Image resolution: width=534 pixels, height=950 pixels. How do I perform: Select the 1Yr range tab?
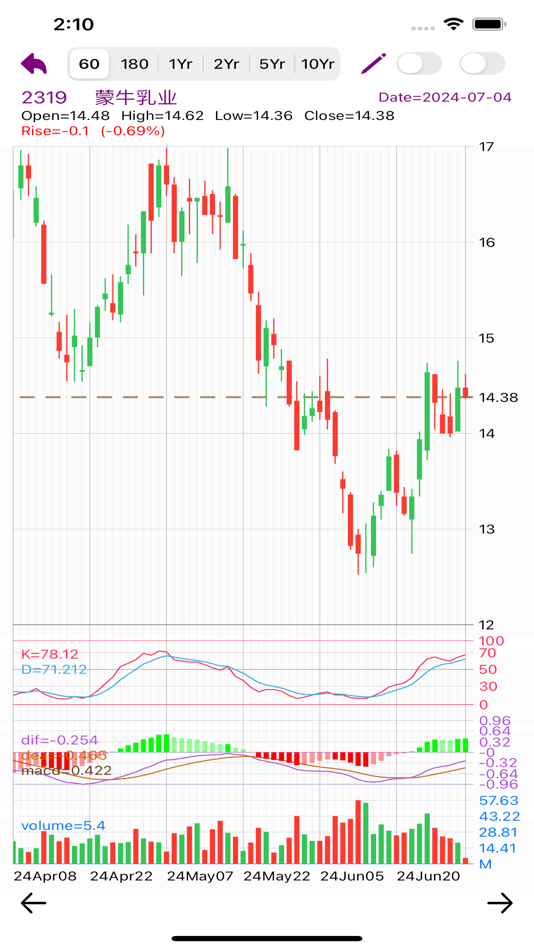[x=181, y=64]
